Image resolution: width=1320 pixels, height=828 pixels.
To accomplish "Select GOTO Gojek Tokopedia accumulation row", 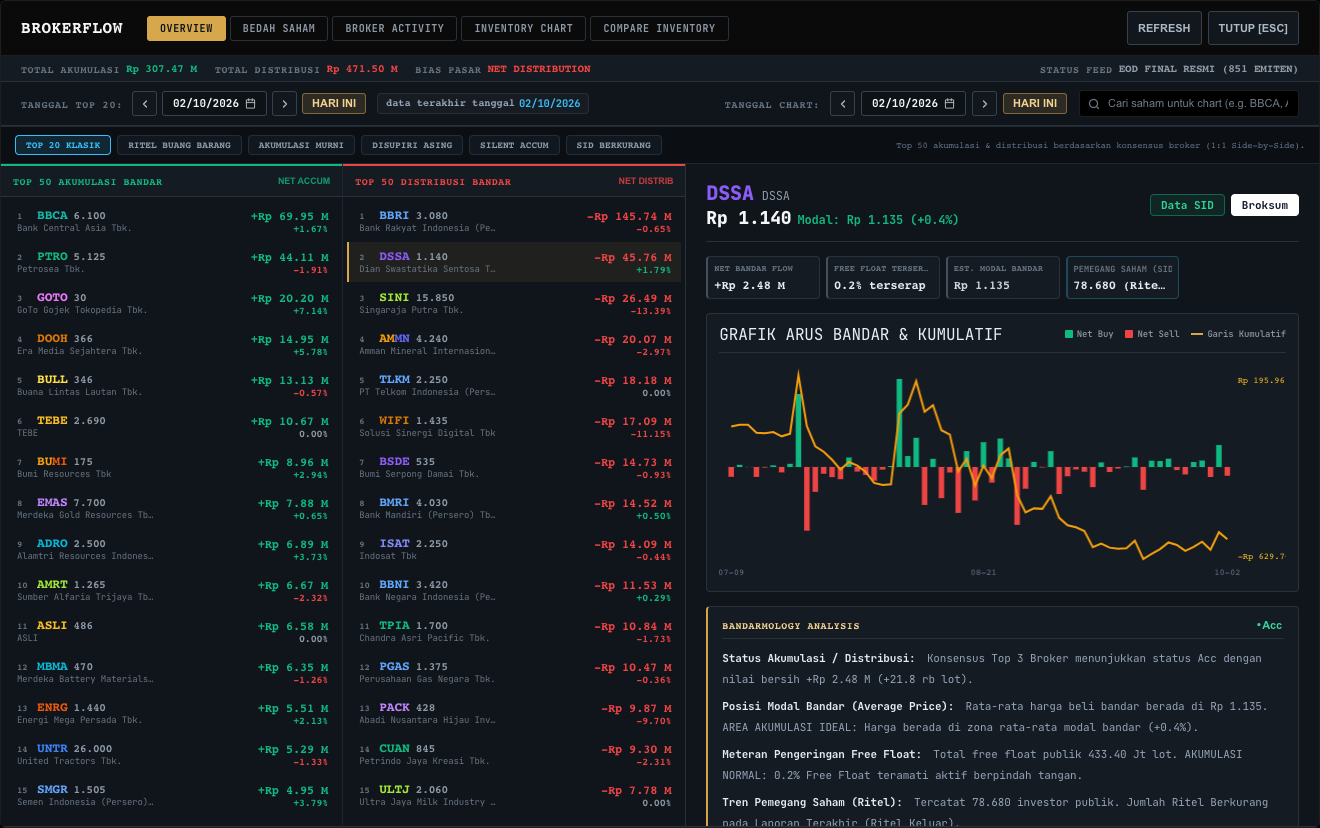I will point(172,304).
